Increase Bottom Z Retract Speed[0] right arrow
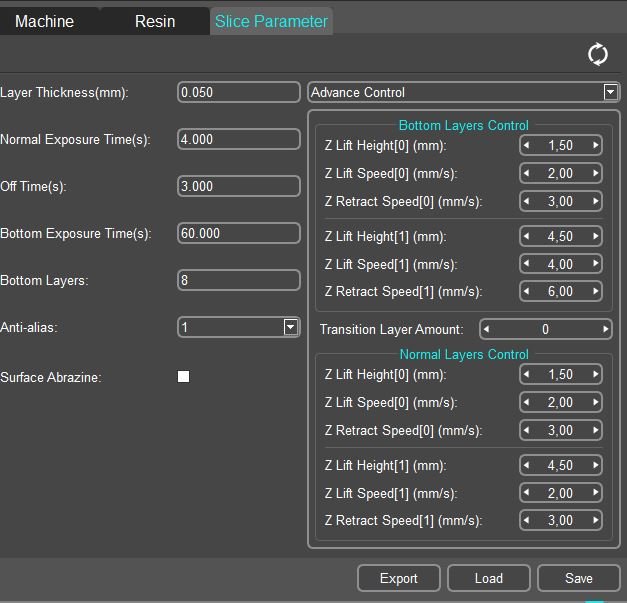627x603 pixels. [596, 202]
